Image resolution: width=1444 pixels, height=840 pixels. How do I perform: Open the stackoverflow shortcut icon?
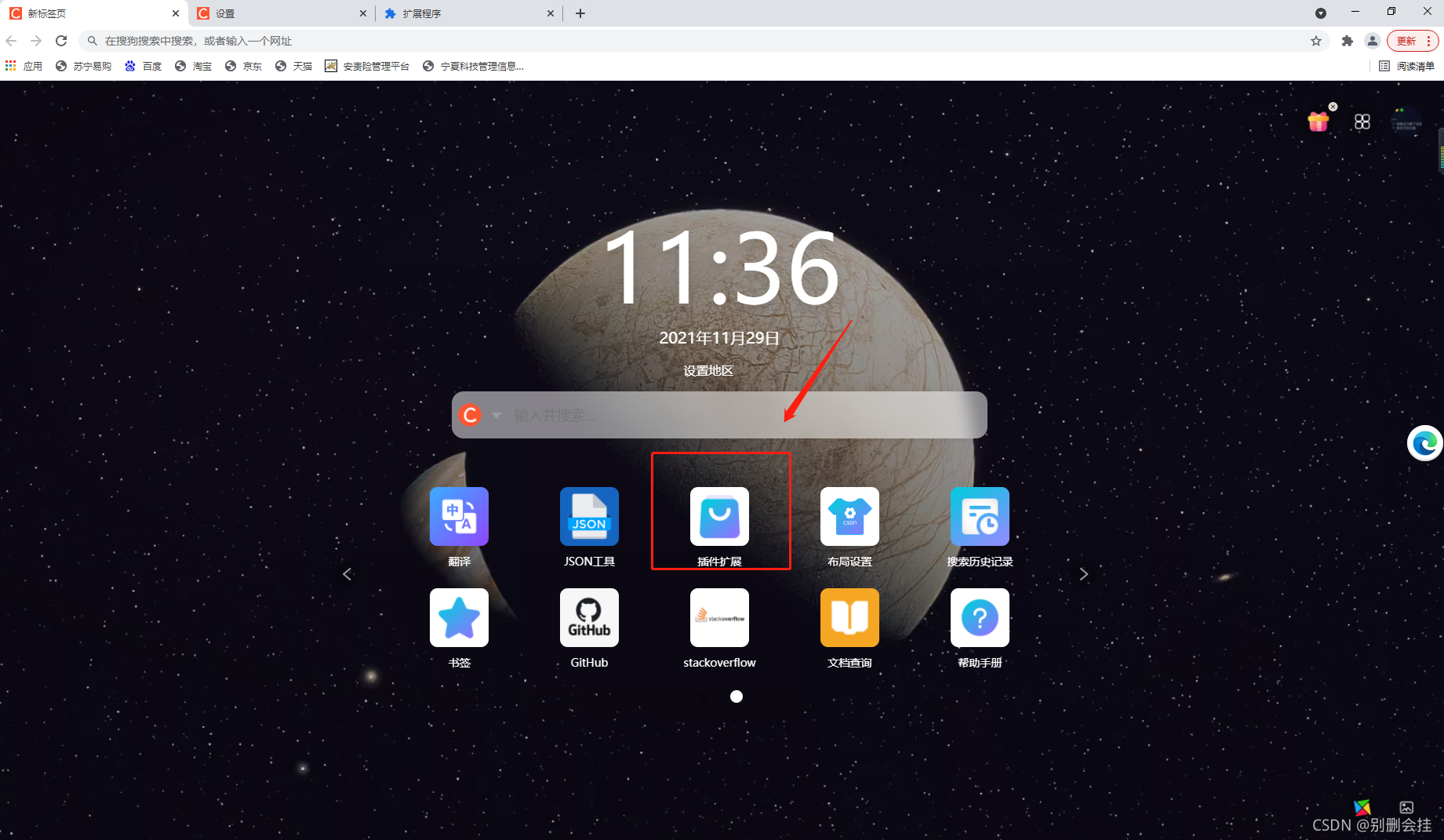point(719,617)
